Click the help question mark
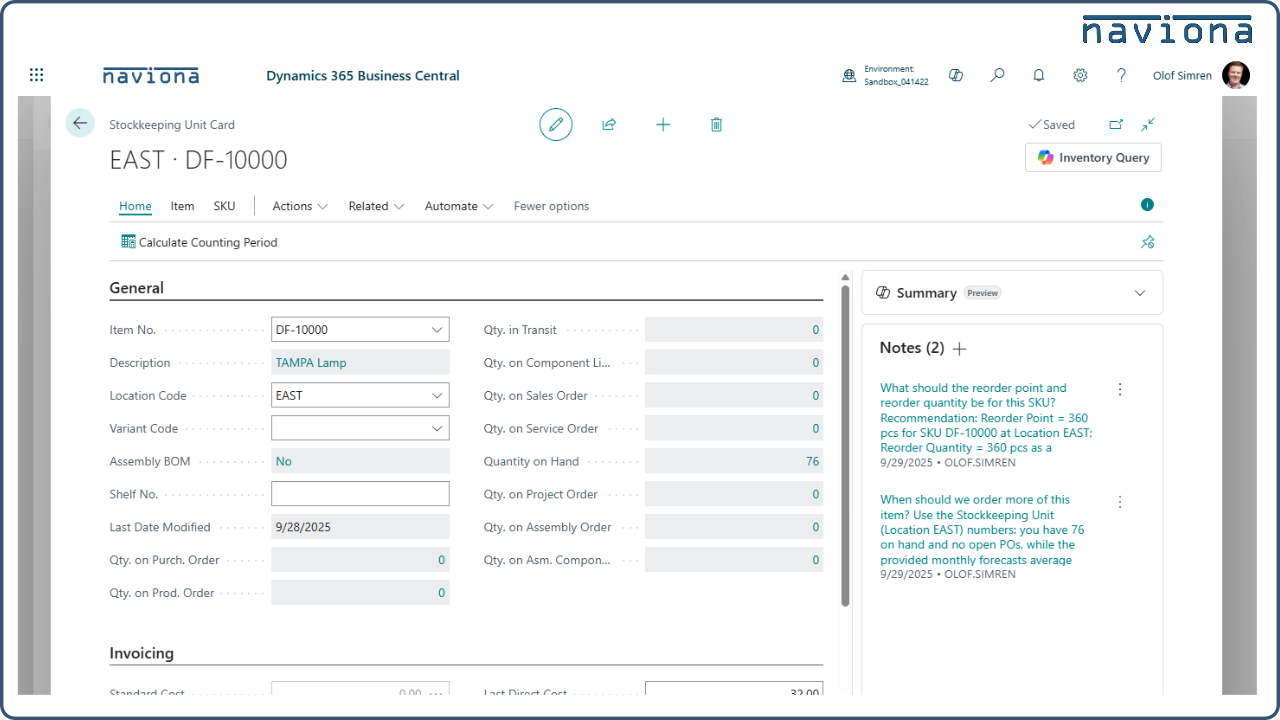Viewport: 1280px width, 720px height. pyautogui.click(x=1122, y=75)
